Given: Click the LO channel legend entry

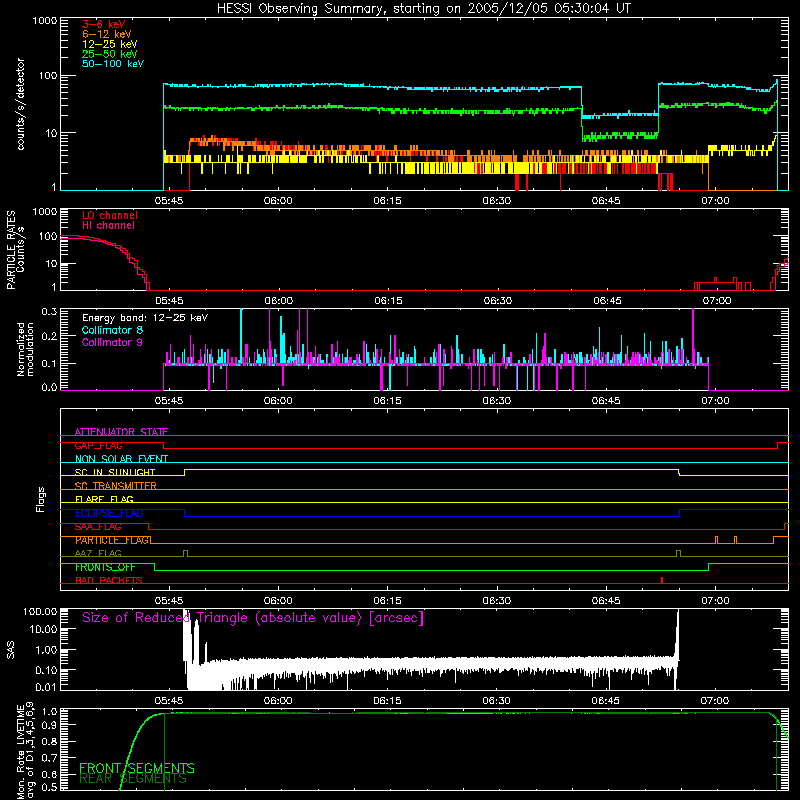Looking at the screenshot, I should [x=110, y=215].
